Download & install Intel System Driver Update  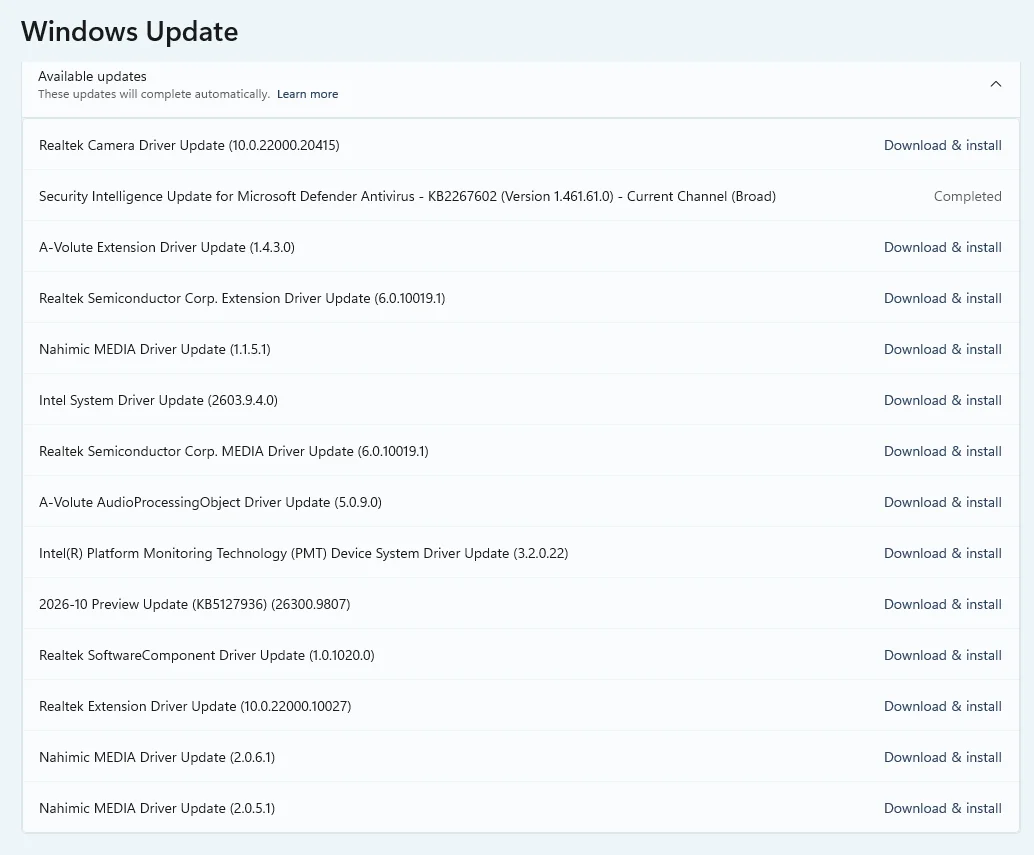pos(942,401)
